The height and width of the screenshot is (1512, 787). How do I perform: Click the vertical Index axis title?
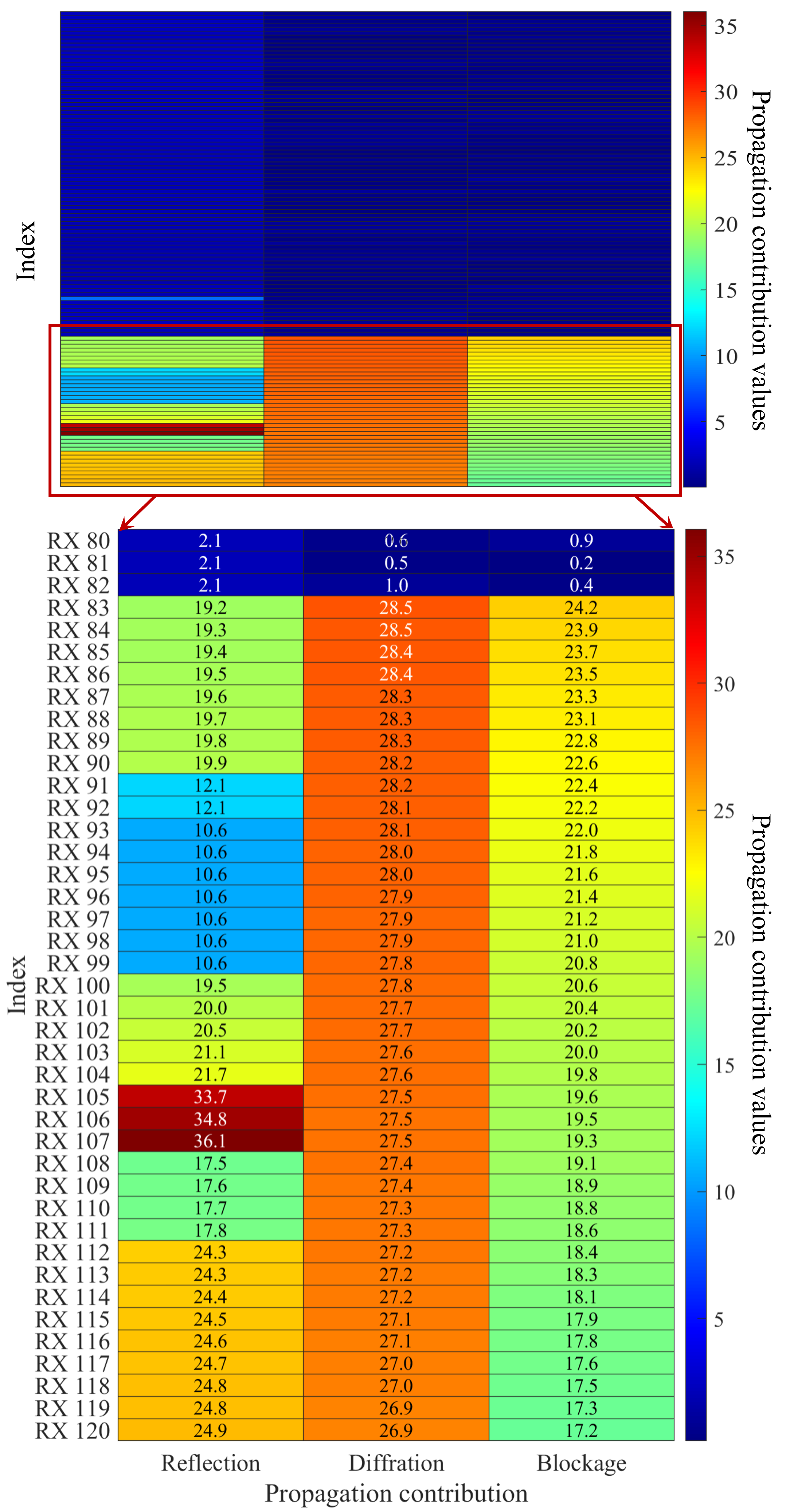tap(17, 985)
